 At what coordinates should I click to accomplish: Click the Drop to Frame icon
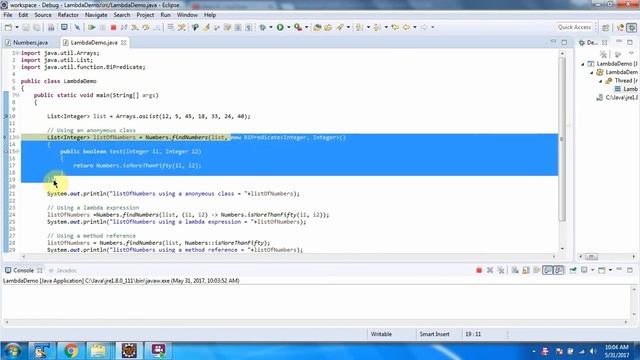click(171, 27)
